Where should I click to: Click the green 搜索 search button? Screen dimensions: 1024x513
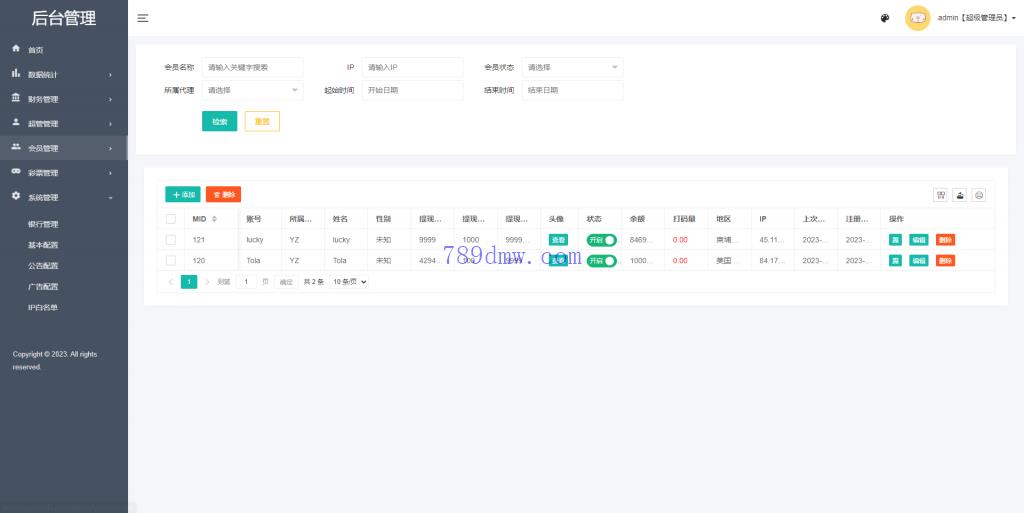tap(219, 121)
